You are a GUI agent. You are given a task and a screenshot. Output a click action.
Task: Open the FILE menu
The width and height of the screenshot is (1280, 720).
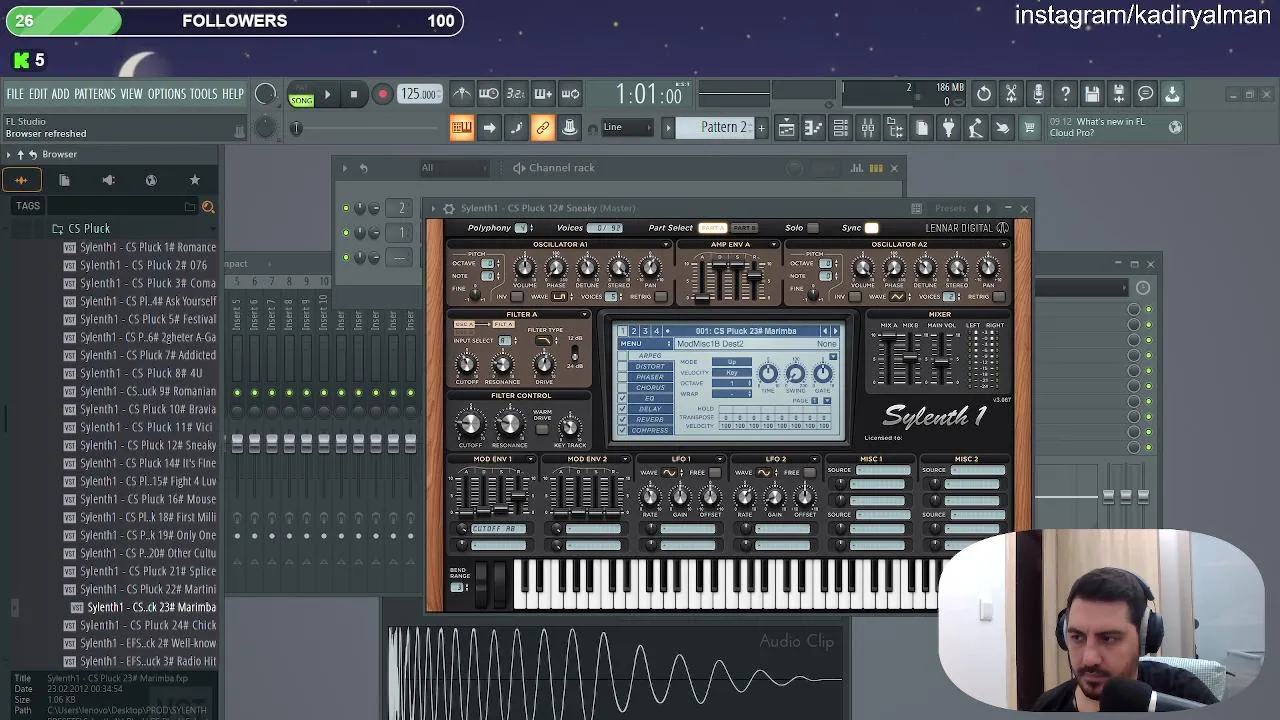click(15, 94)
